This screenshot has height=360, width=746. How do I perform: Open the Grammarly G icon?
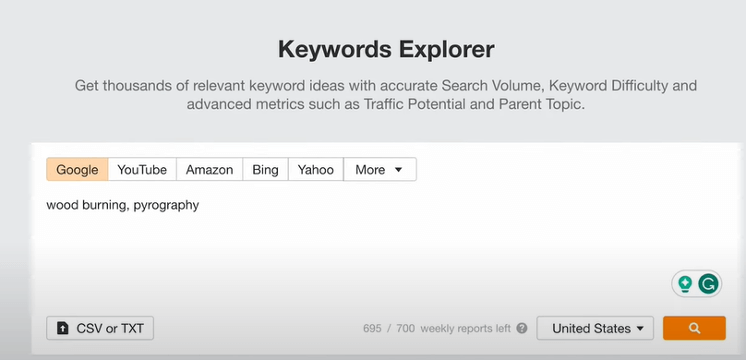tap(708, 284)
